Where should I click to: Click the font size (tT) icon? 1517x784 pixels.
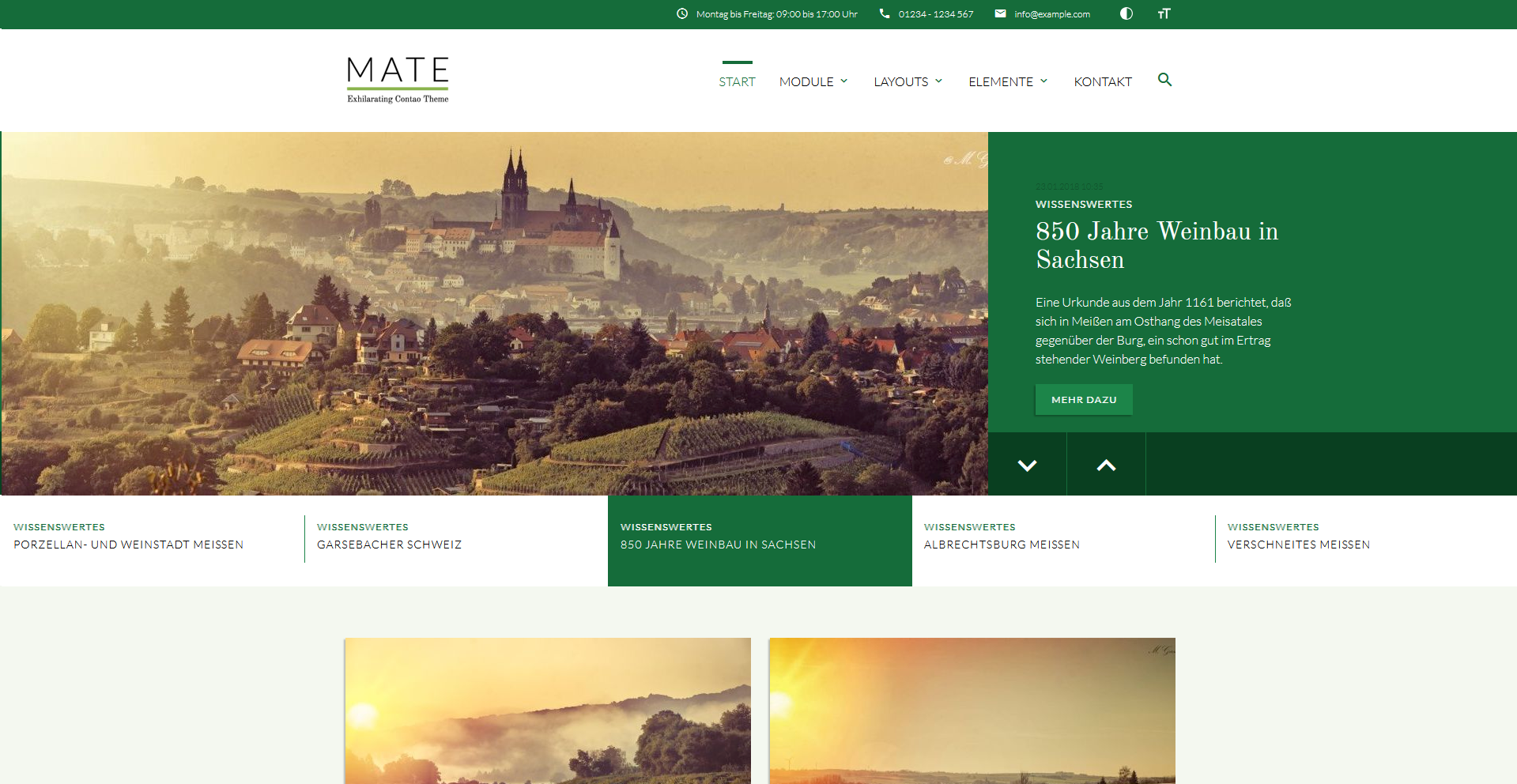(x=1163, y=13)
